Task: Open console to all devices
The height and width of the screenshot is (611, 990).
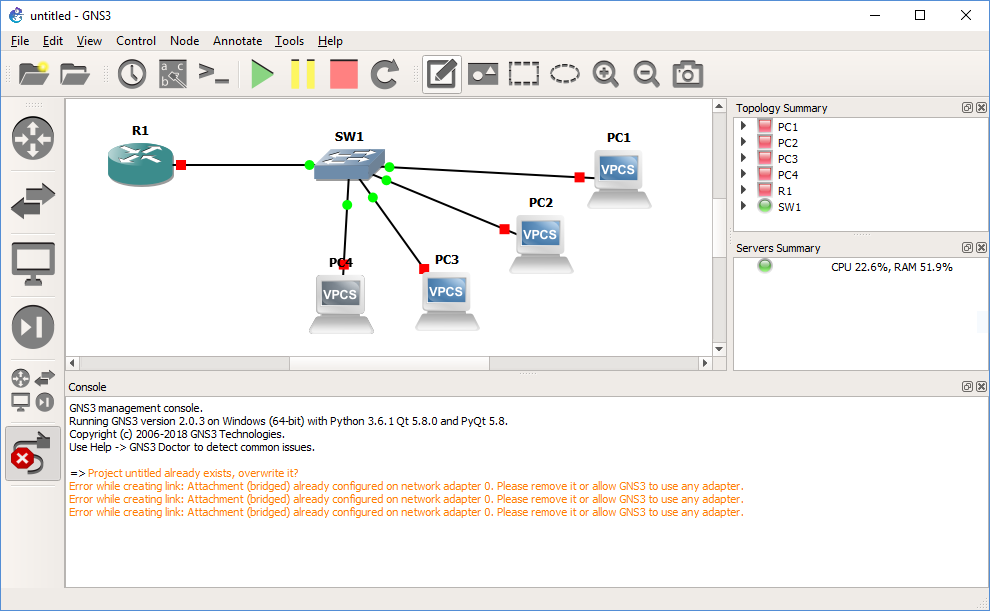Action: click(213, 74)
